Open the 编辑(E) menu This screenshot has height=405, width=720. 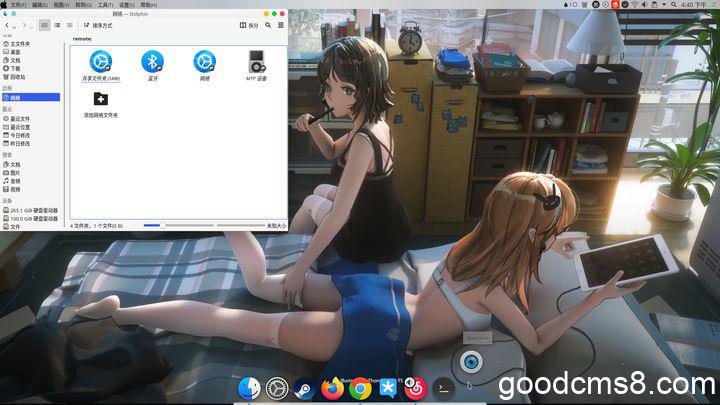(40, 5)
